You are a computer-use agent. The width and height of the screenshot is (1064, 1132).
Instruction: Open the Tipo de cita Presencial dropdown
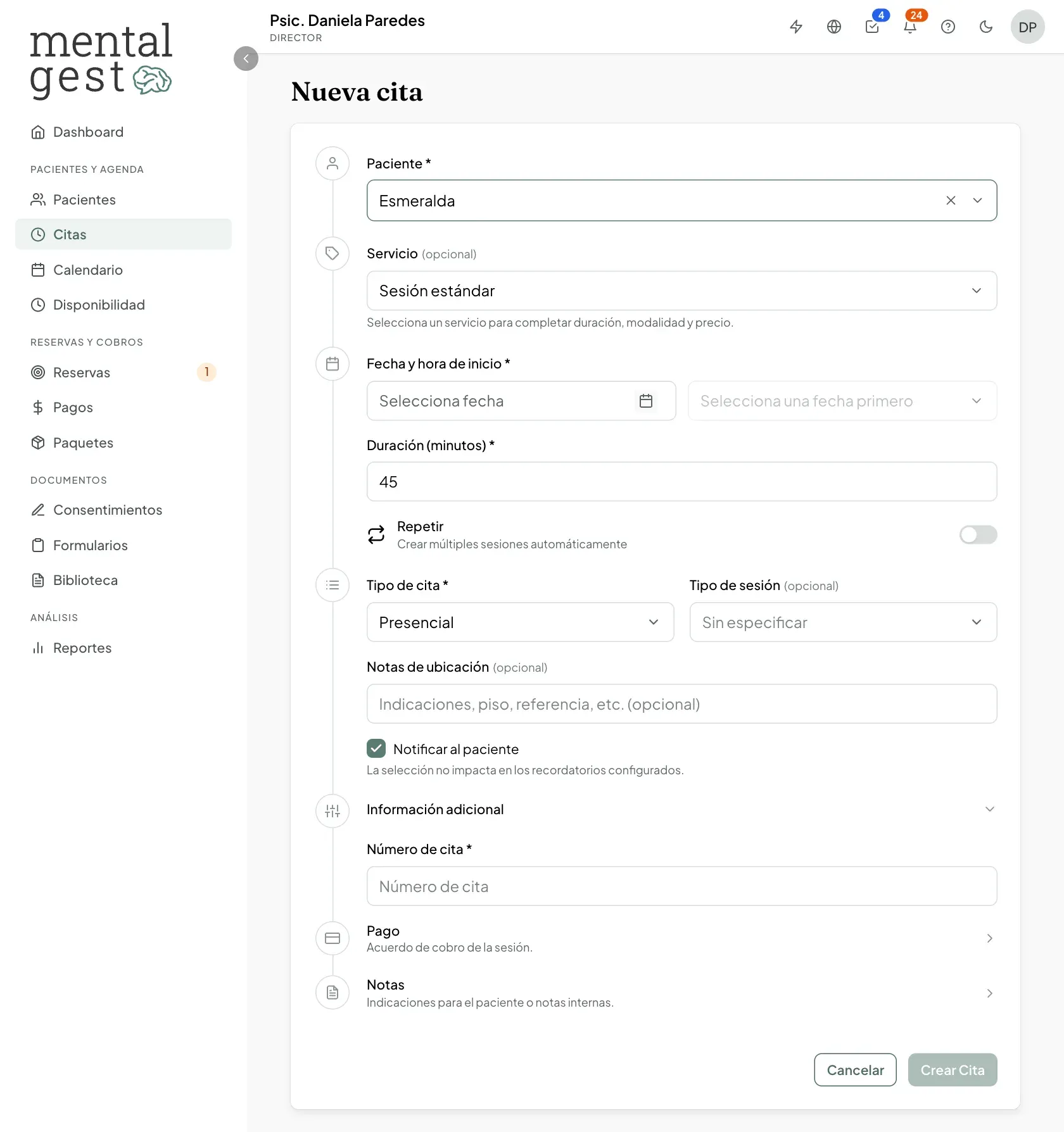pyautogui.click(x=520, y=622)
